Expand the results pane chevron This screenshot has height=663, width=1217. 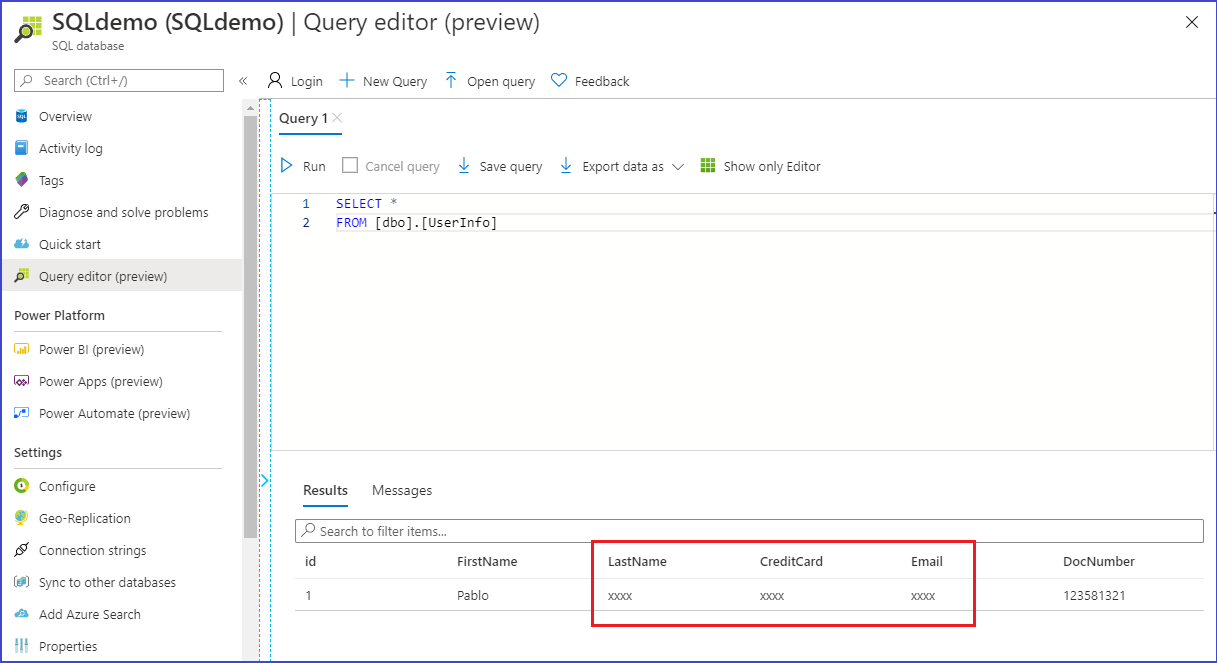pyautogui.click(x=265, y=480)
